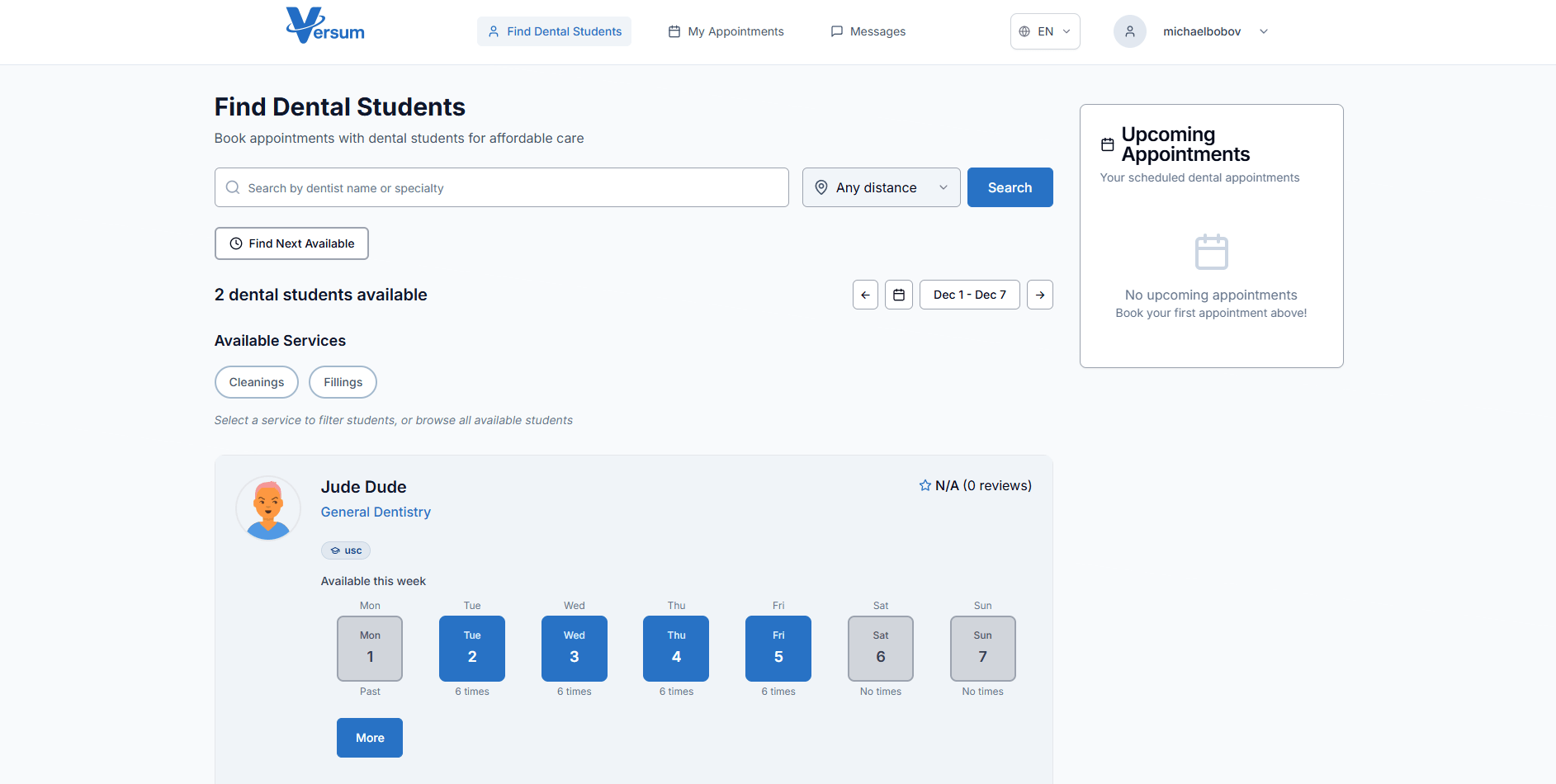Open the My Appointments tab
The height and width of the screenshot is (784, 1556).
tap(726, 31)
